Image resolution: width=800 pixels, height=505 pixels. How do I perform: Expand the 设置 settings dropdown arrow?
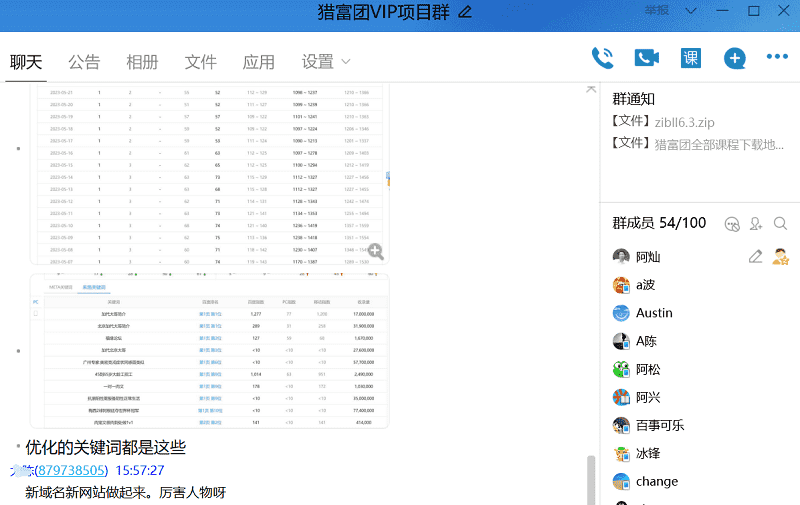click(x=345, y=62)
